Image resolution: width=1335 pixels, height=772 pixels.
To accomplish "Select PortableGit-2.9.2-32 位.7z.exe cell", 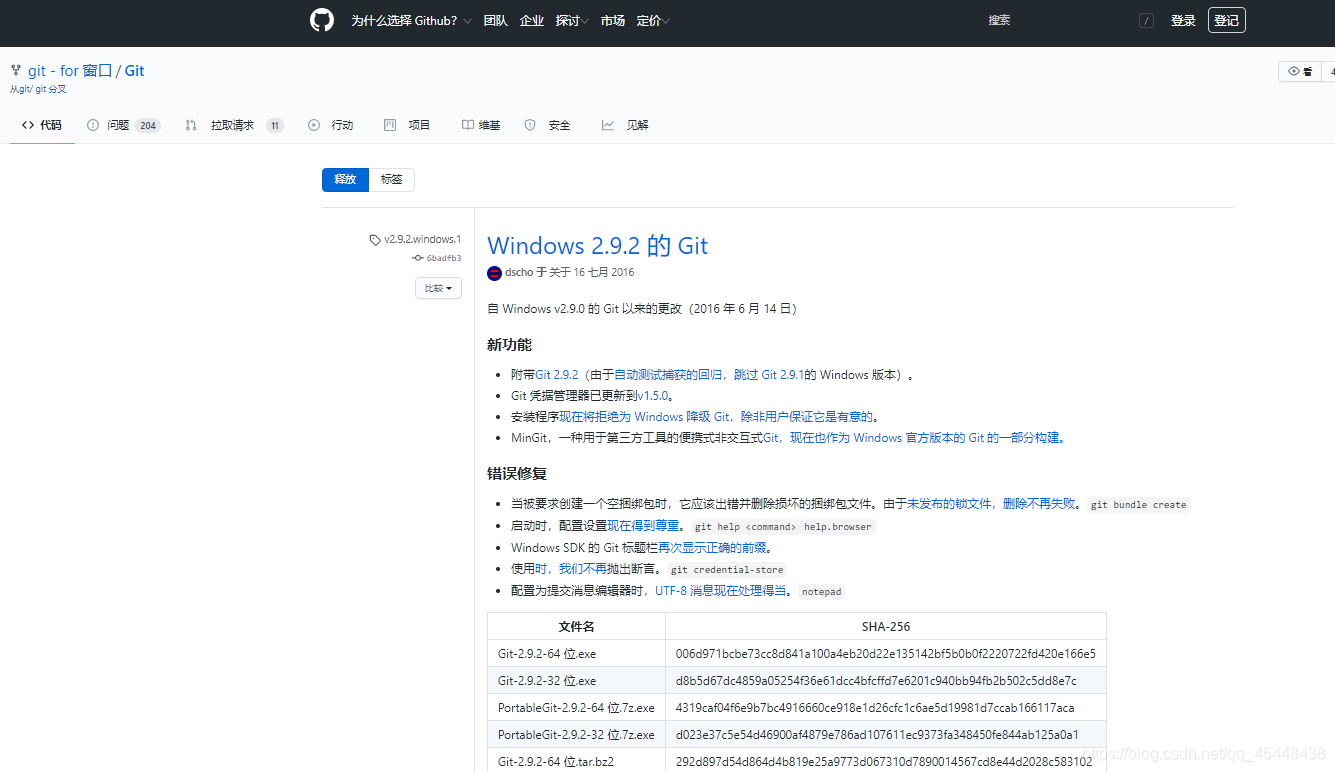I will coord(576,735).
